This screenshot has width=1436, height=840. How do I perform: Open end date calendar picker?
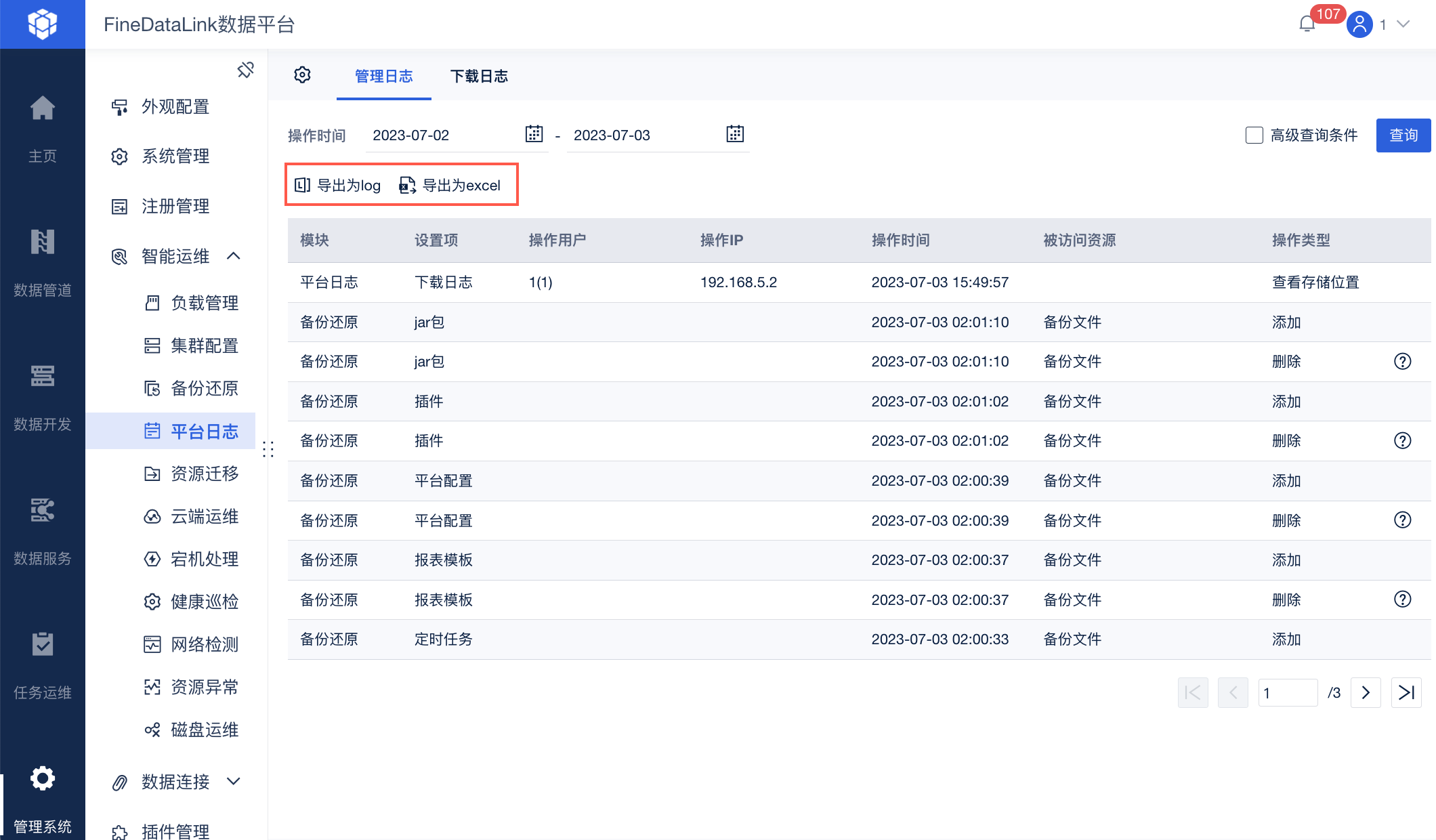point(735,134)
